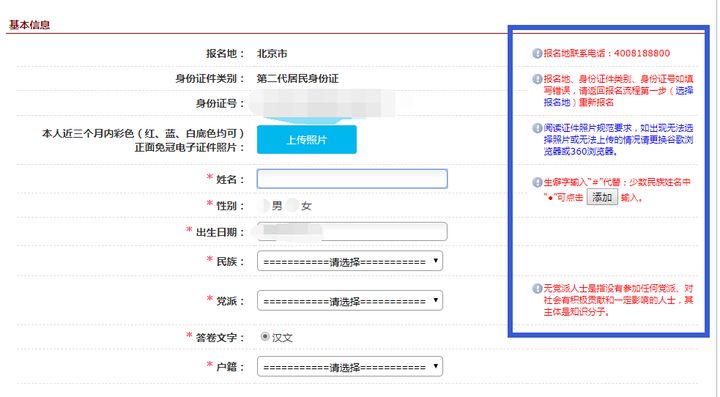
Task: Click the 无党派人士 explanation text
Action: pos(618,300)
